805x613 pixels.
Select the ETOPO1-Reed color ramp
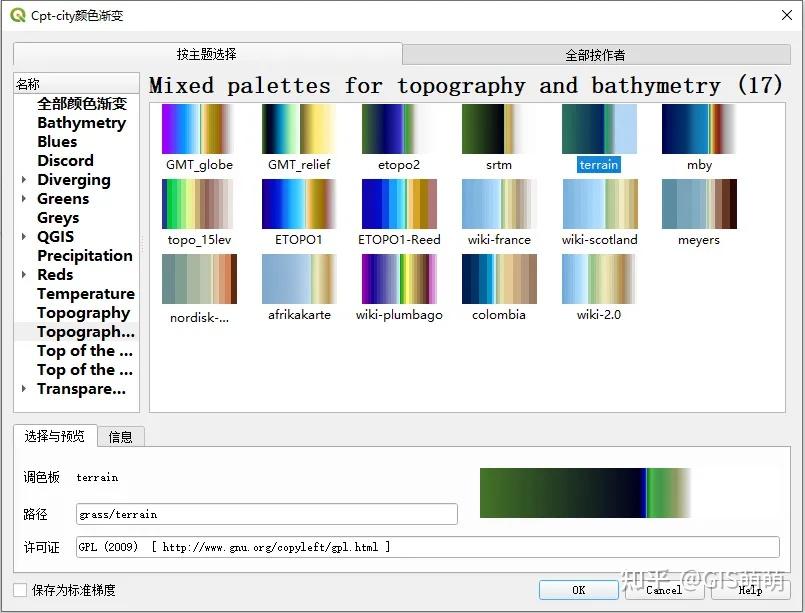click(399, 204)
